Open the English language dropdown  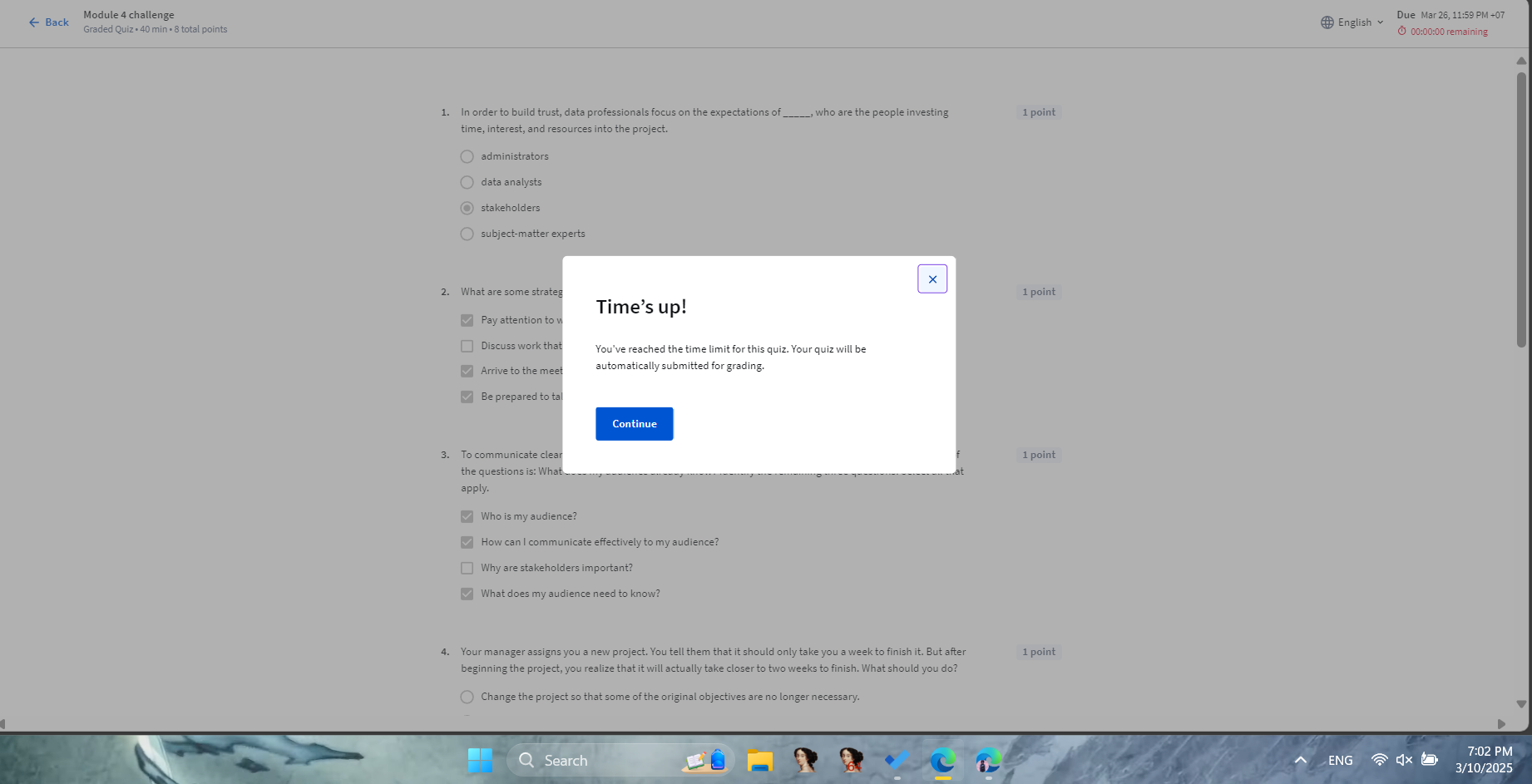coord(1352,22)
